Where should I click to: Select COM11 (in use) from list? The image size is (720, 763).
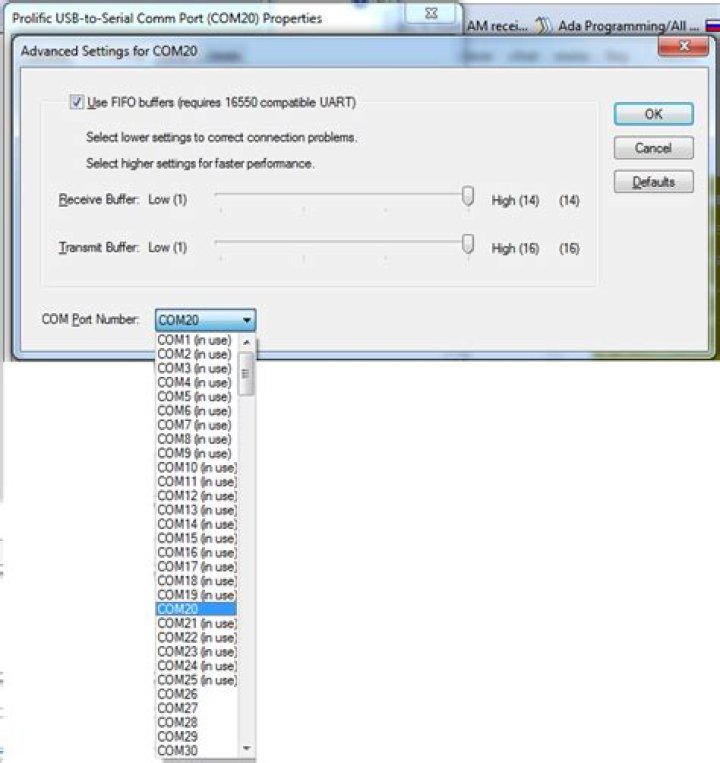[x=197, y=481]
